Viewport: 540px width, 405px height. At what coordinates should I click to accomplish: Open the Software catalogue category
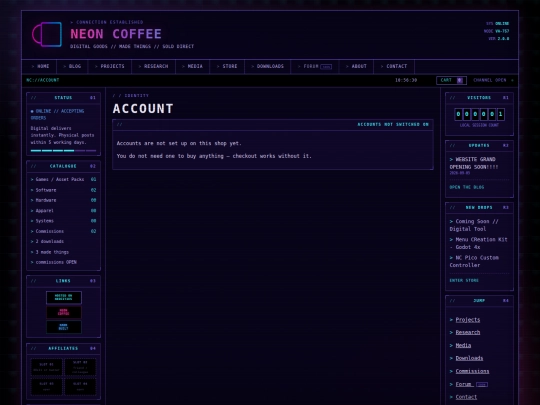pos(63,190)
